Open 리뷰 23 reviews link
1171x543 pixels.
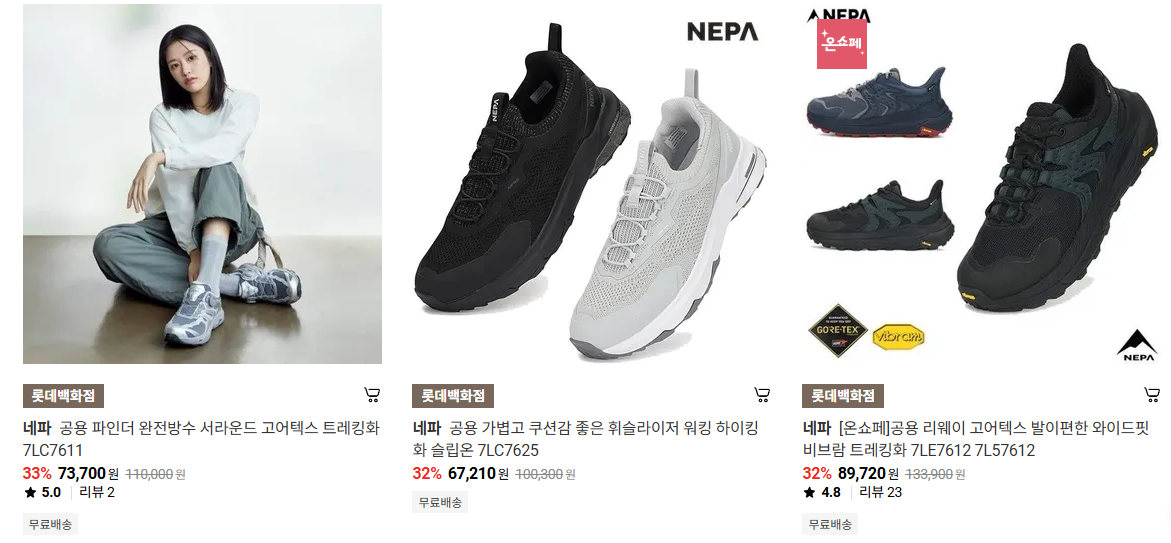pos(881,492)
